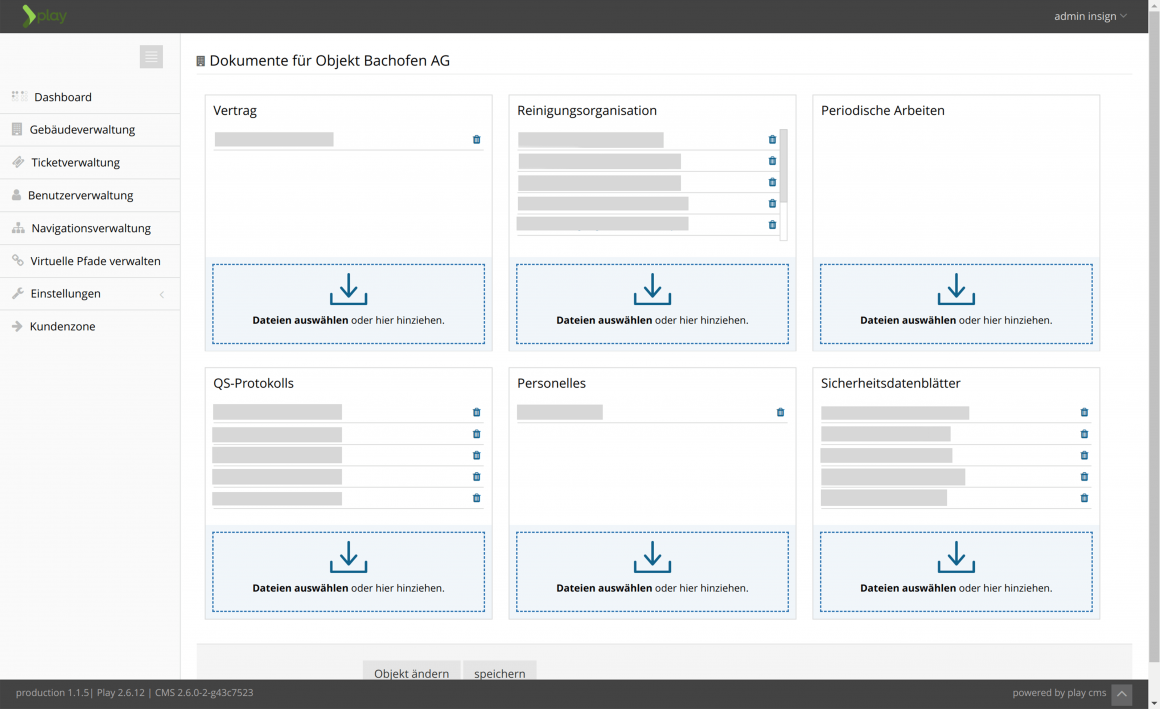
Task: Open Benutzerverwaltung menu item
Action: [80, 195]
